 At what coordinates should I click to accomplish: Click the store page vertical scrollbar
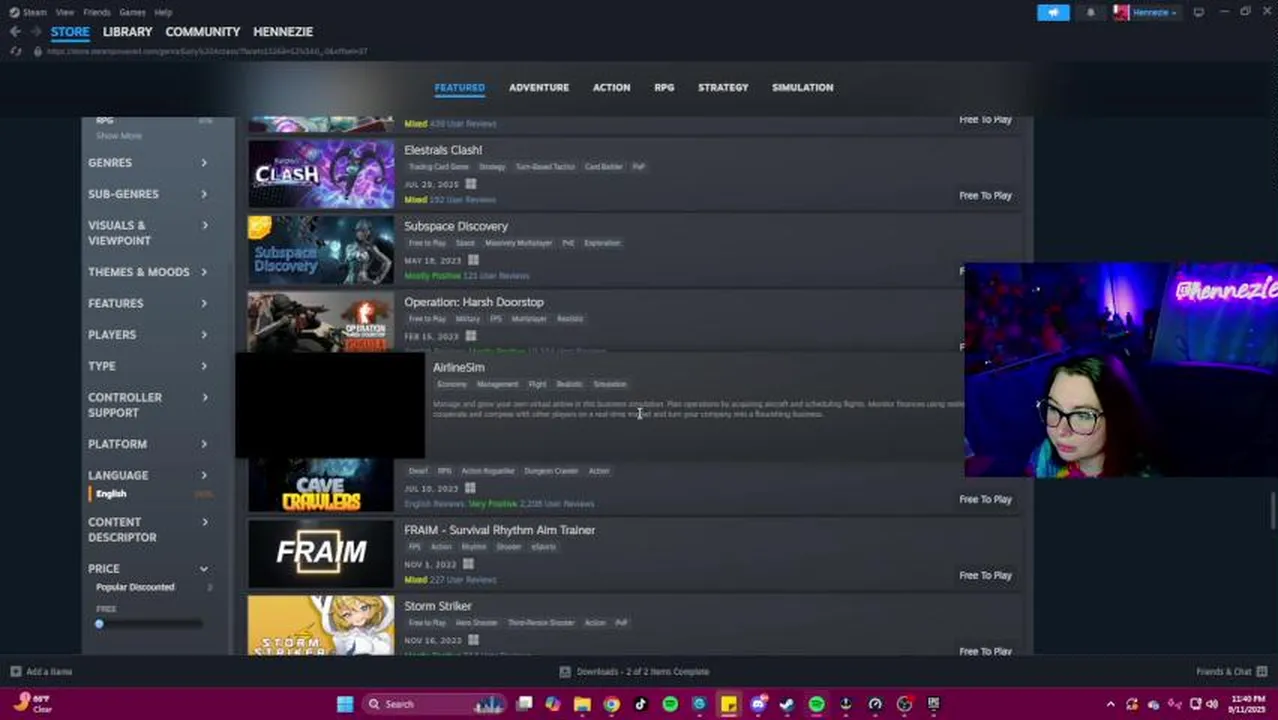coord(1272,510)
